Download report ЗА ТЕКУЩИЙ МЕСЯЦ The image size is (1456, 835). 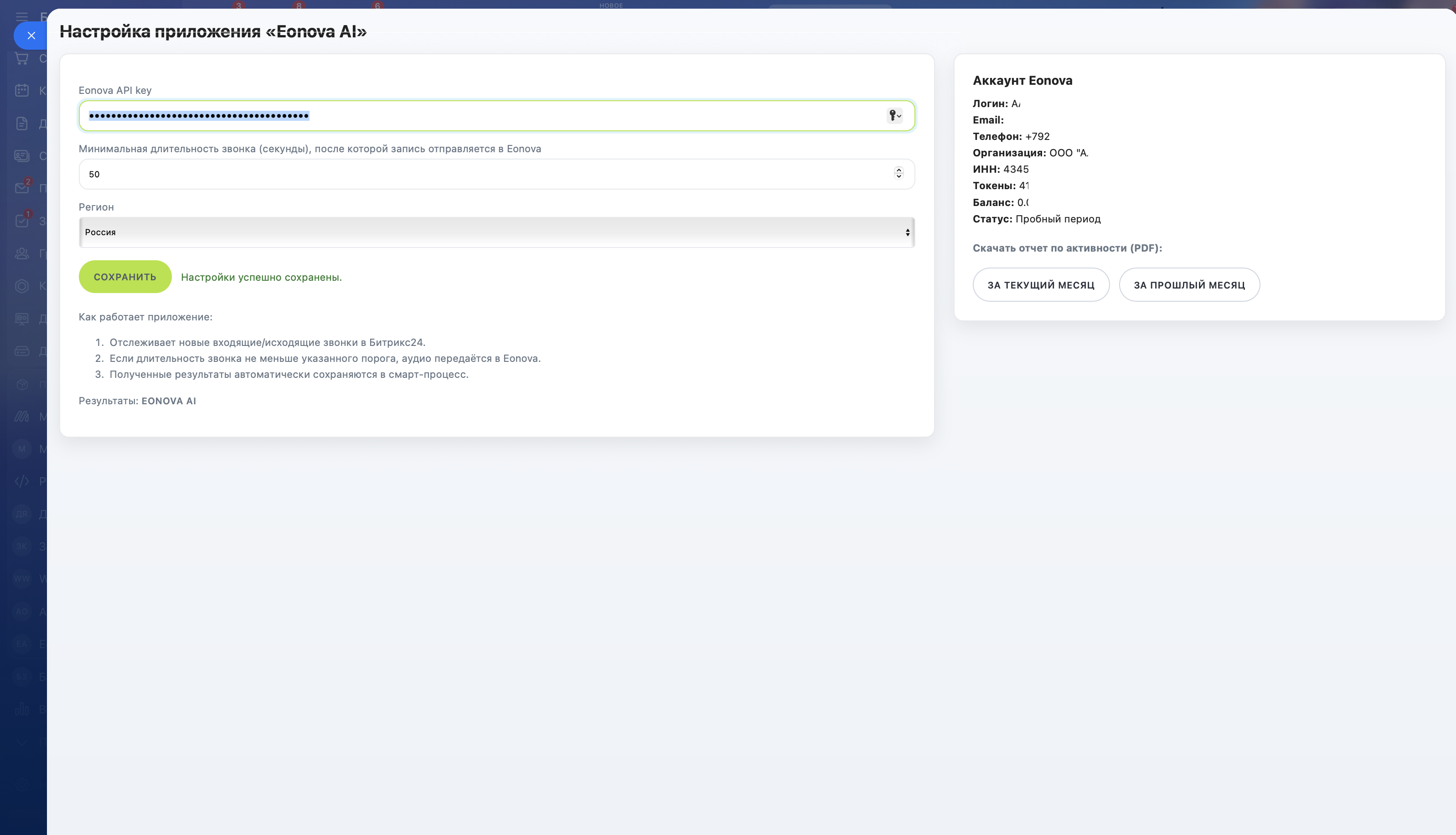(x=1040, y=285)
